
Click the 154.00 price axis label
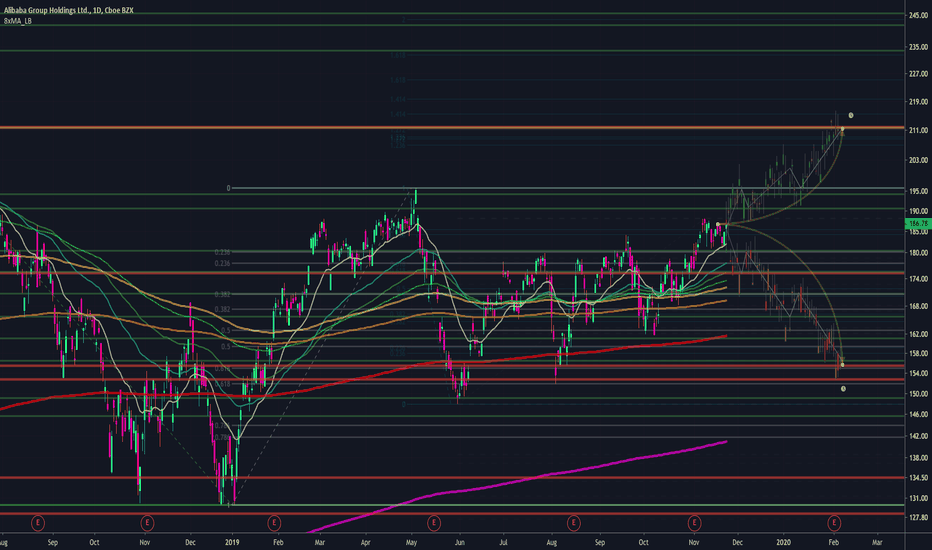point(918,373)
